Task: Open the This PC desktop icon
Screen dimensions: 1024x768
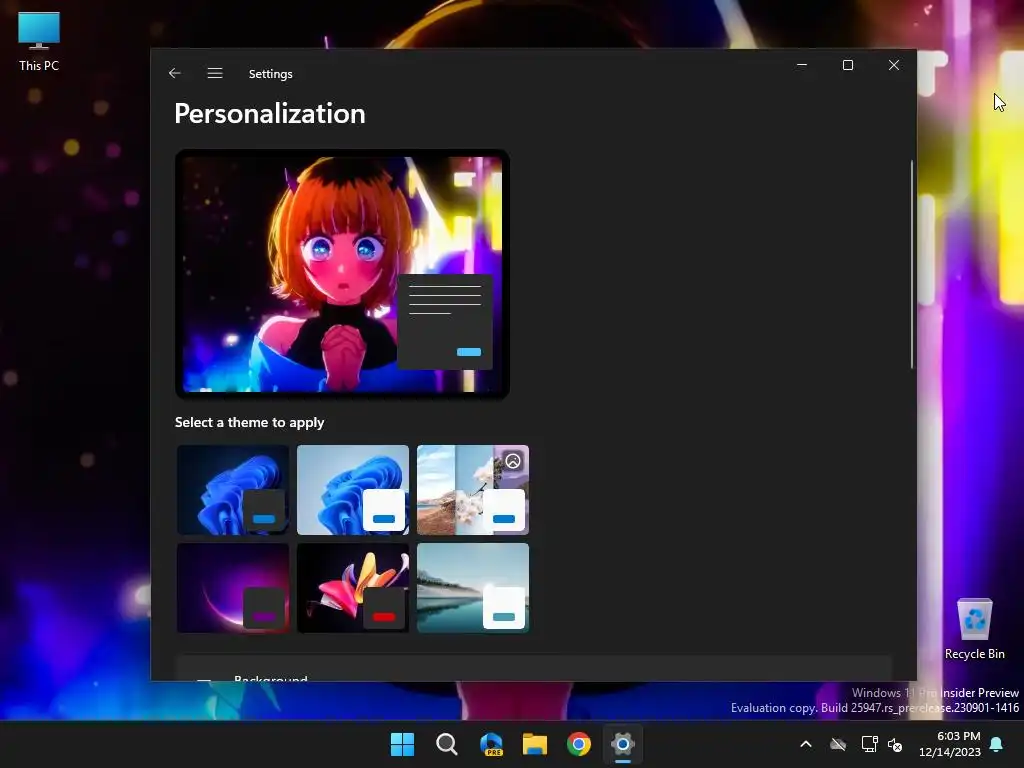Action: pos(39,41)
